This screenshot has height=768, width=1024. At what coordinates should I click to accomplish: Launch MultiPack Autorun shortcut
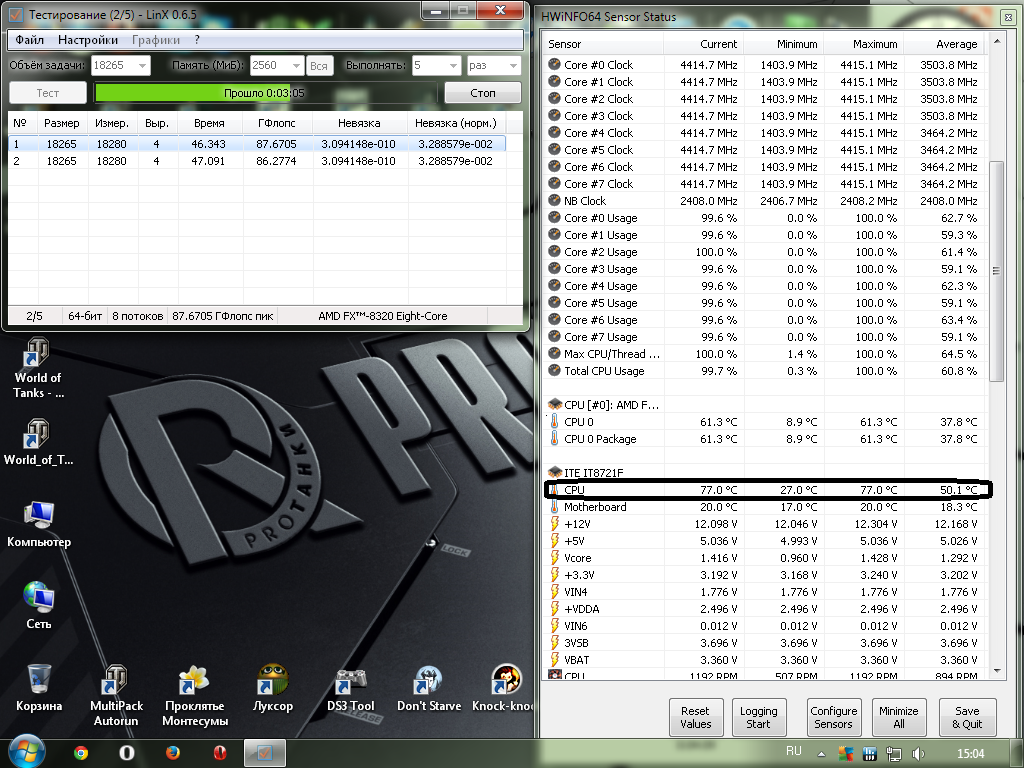pos(116,696)
